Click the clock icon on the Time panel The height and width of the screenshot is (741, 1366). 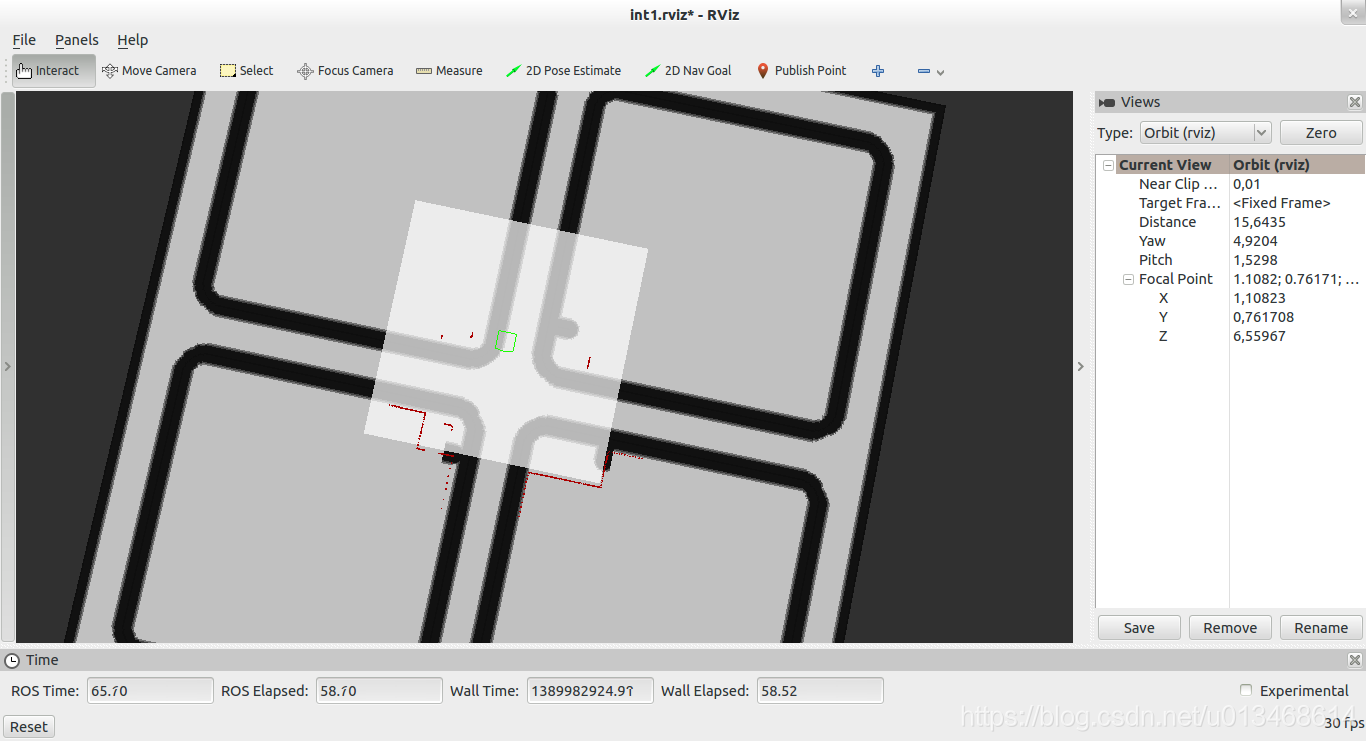pos(10,660)
